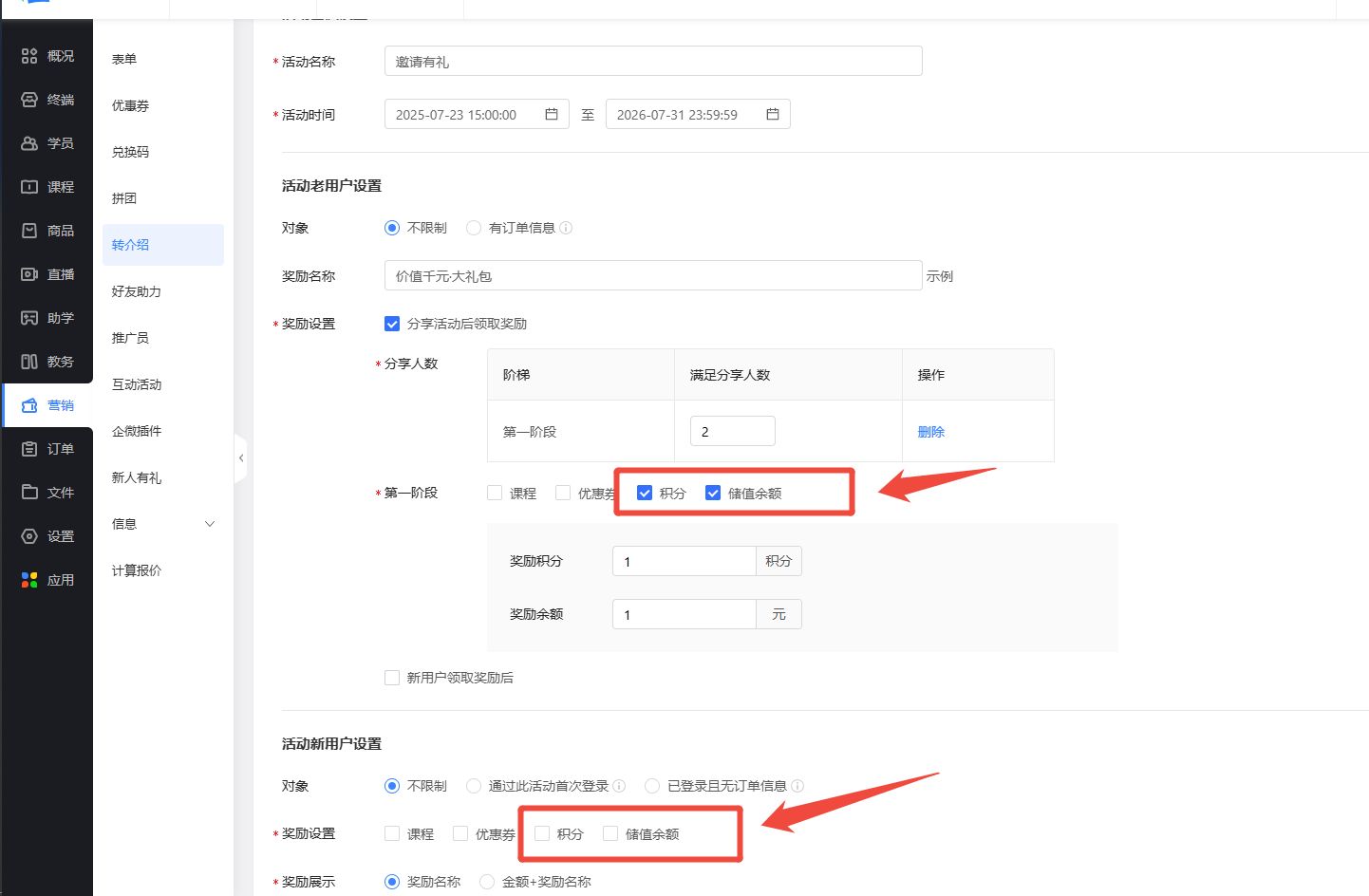Viewport: 1369px width, 896px height.
Task: Open the 学员 students icon in sidebar
Action: point(29,143)
